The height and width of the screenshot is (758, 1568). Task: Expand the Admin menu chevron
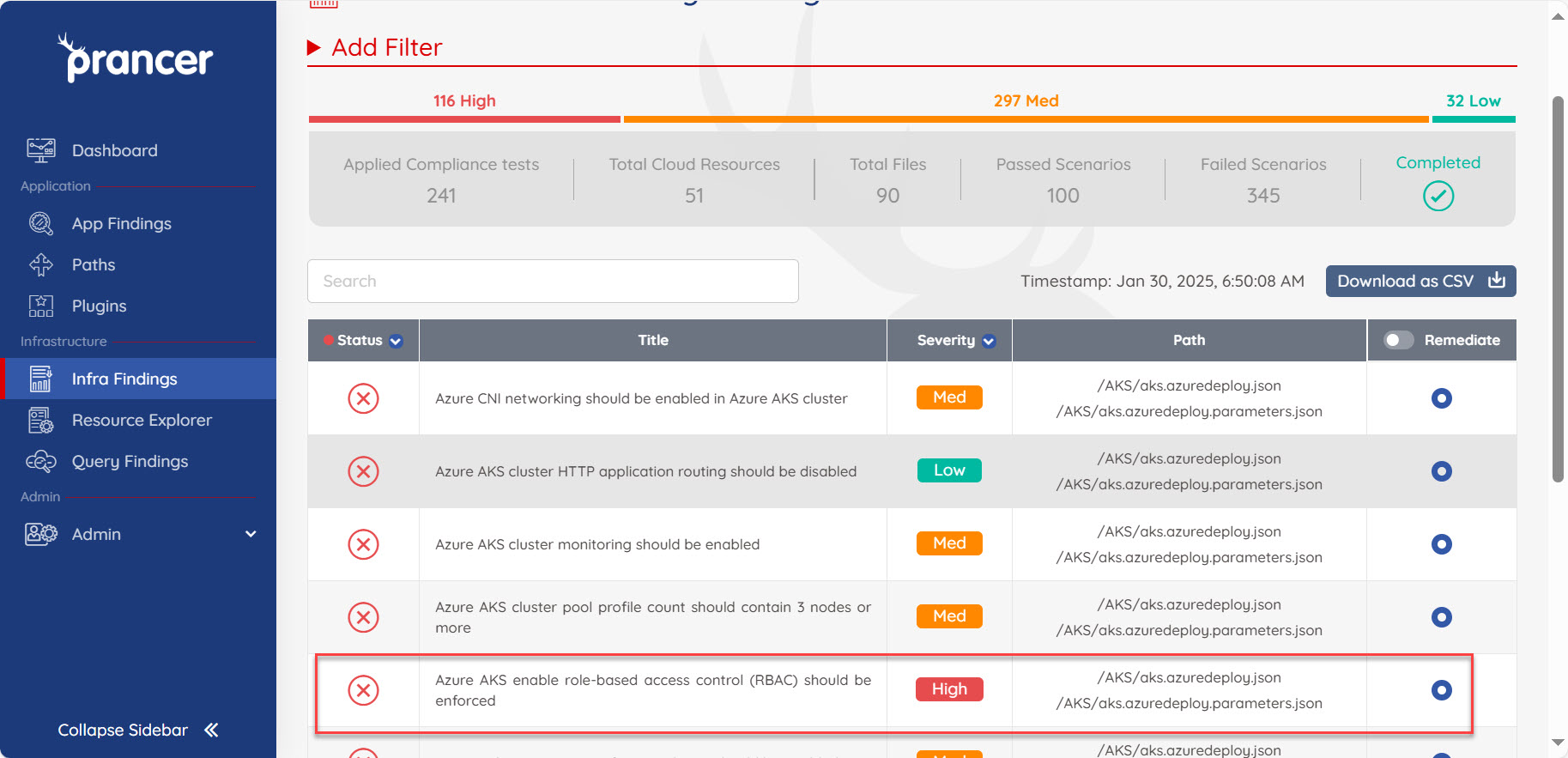[251, 534]
